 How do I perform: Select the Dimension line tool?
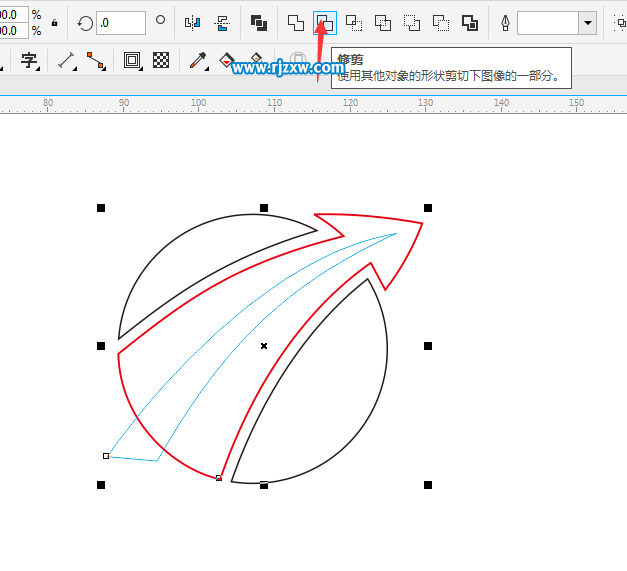[67, 60]
